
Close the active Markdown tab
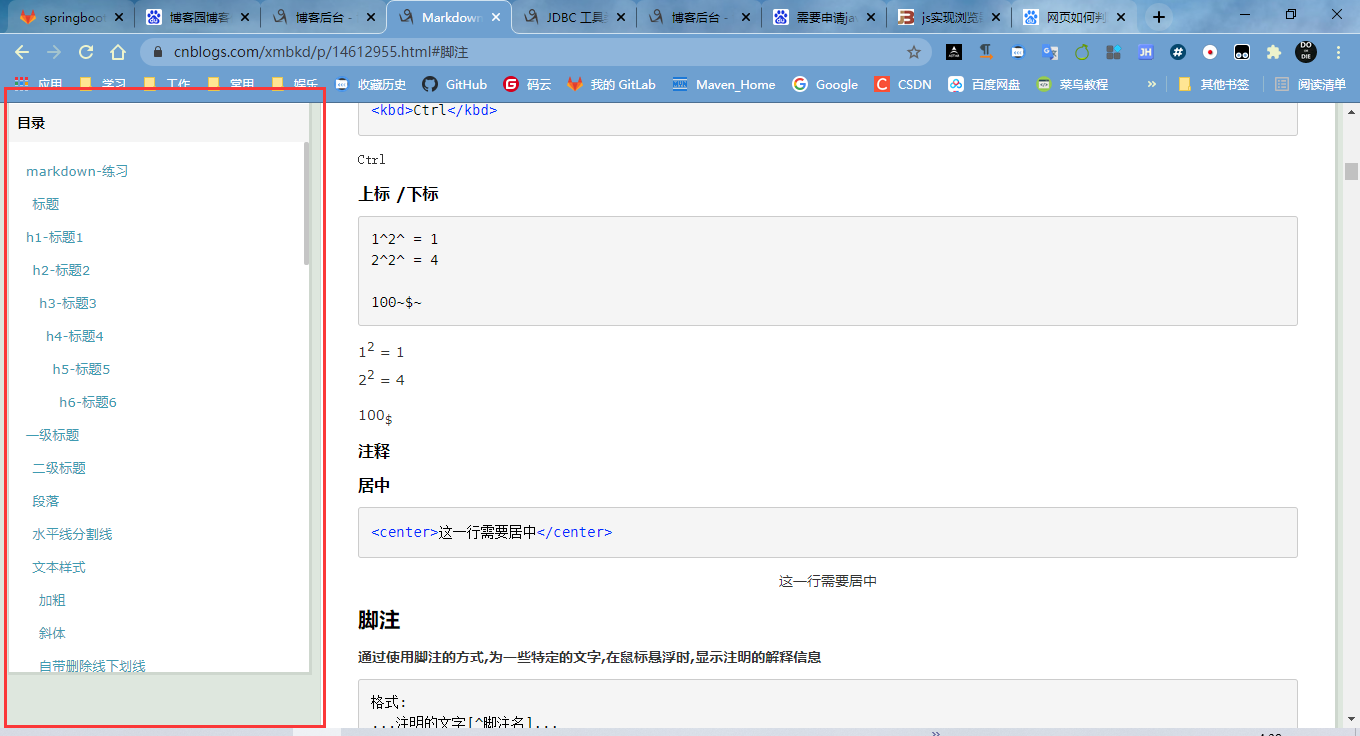coord(496,17)
